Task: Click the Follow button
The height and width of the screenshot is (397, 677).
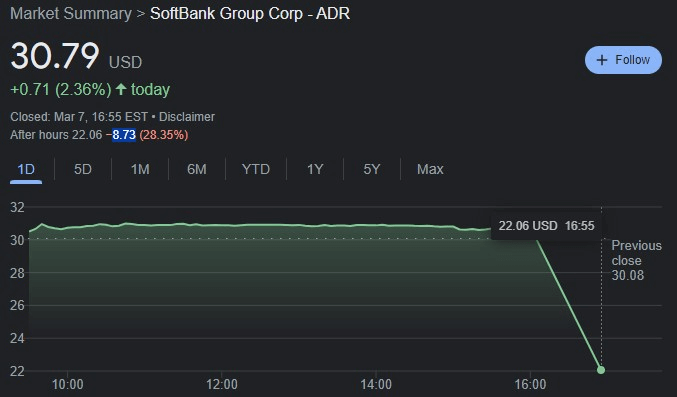Action: [x=623, y=60]
